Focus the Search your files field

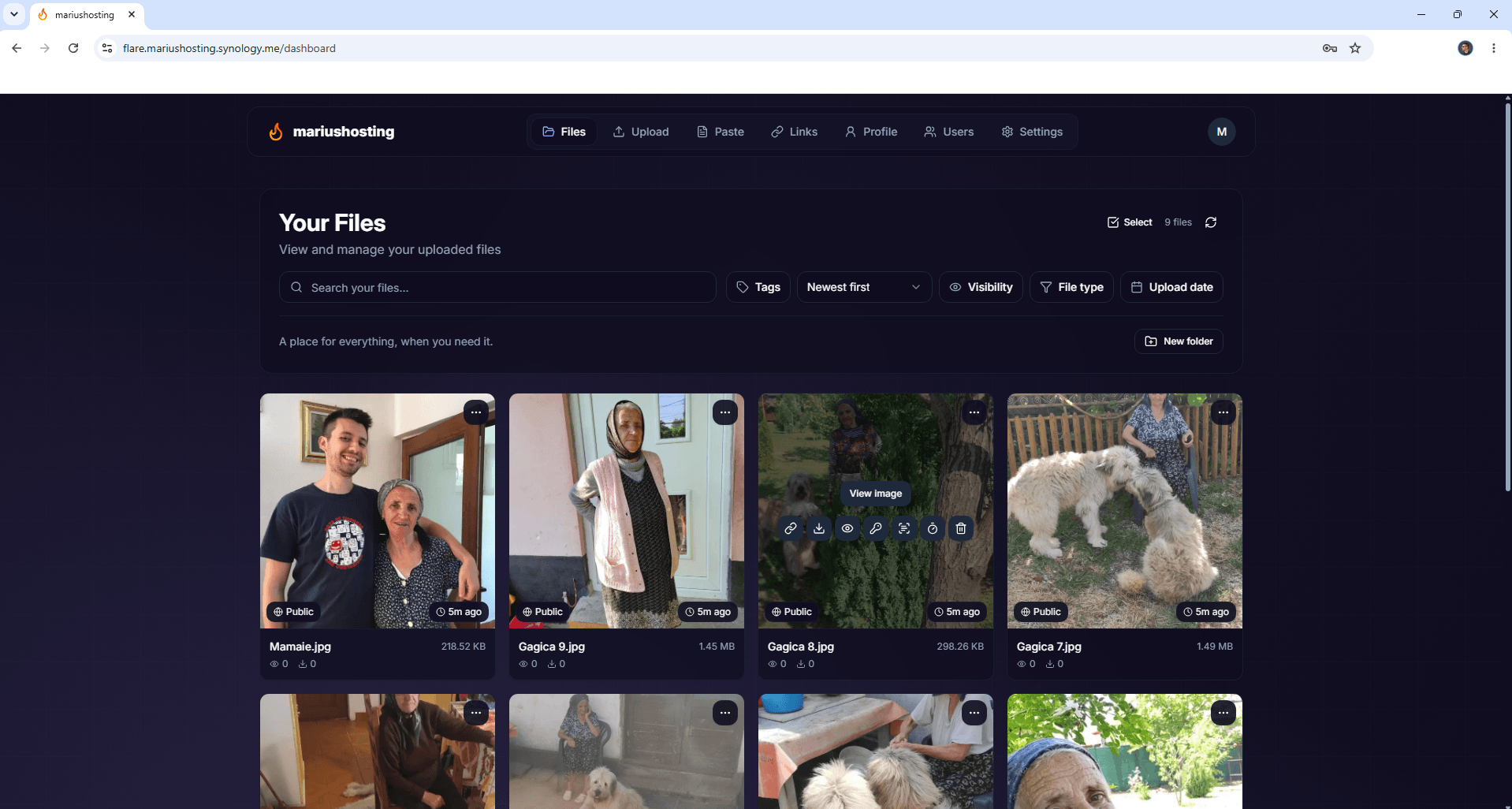497,287
